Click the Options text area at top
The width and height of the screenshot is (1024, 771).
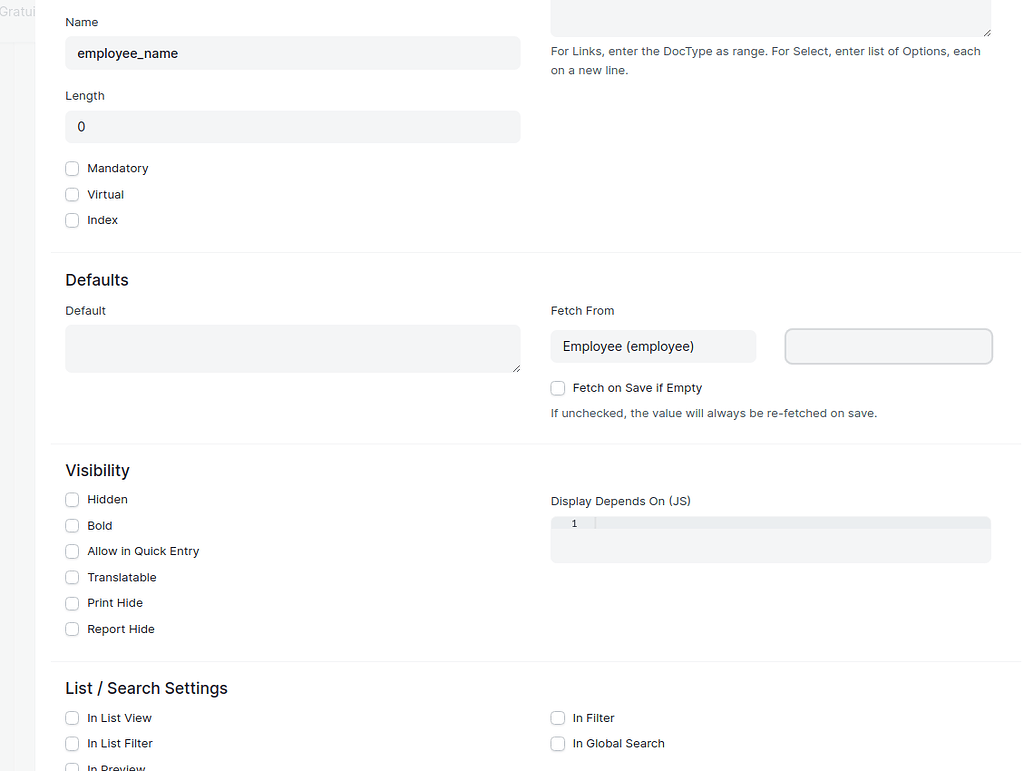coord(771,18)
